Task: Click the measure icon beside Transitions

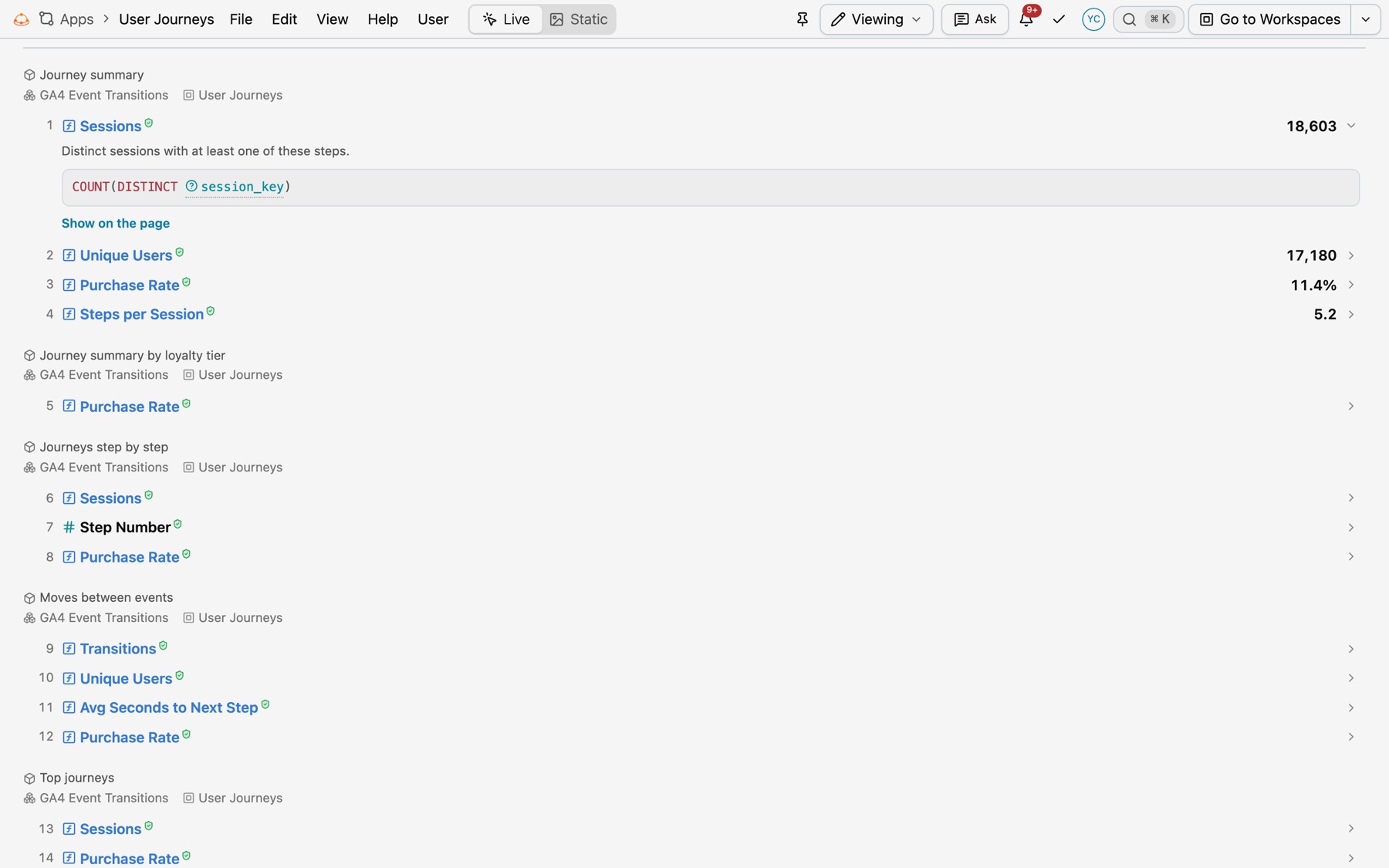Action: pos(69,649)
